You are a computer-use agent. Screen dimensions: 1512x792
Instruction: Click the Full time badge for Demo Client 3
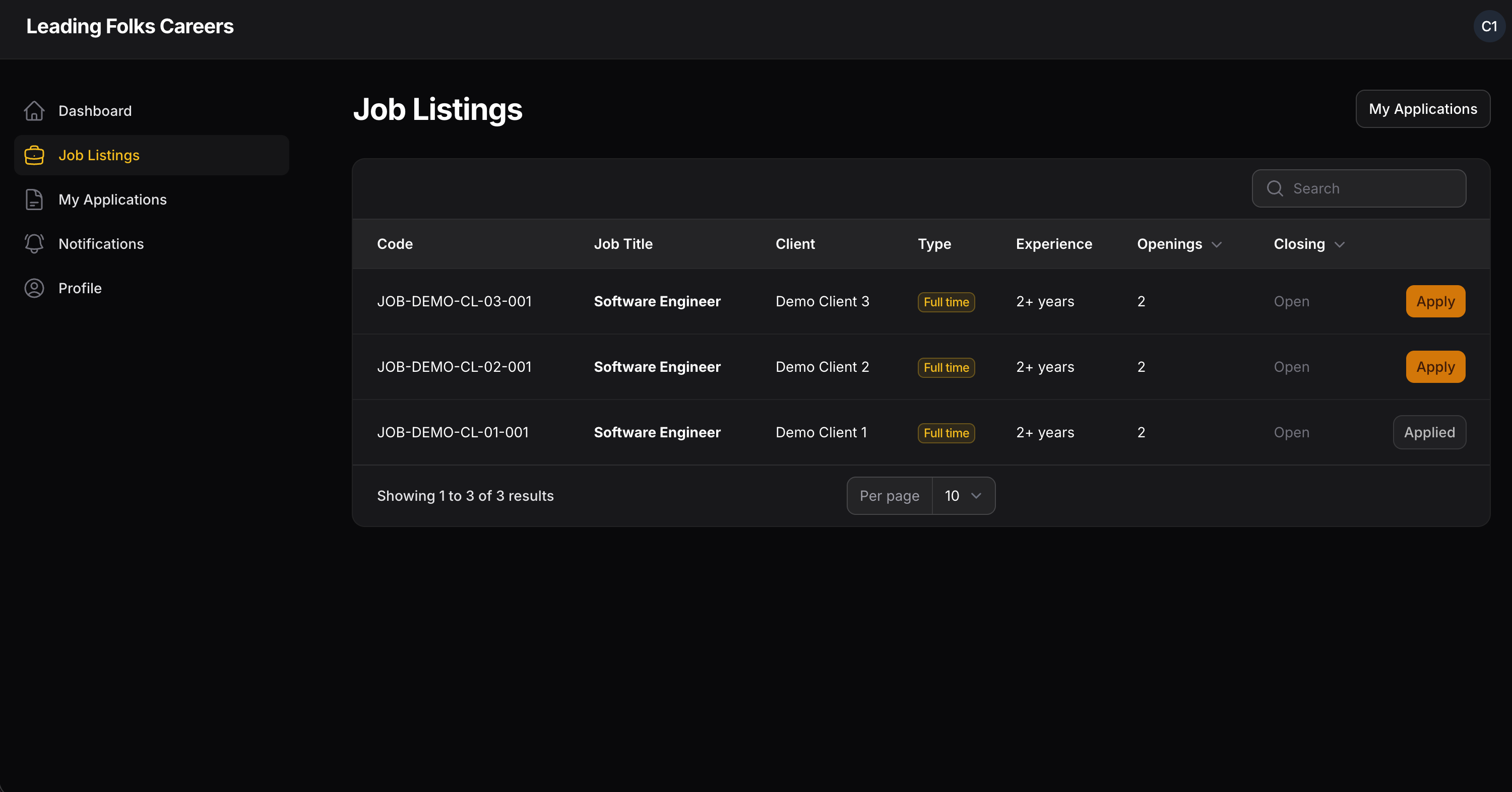tap(946, 302)
